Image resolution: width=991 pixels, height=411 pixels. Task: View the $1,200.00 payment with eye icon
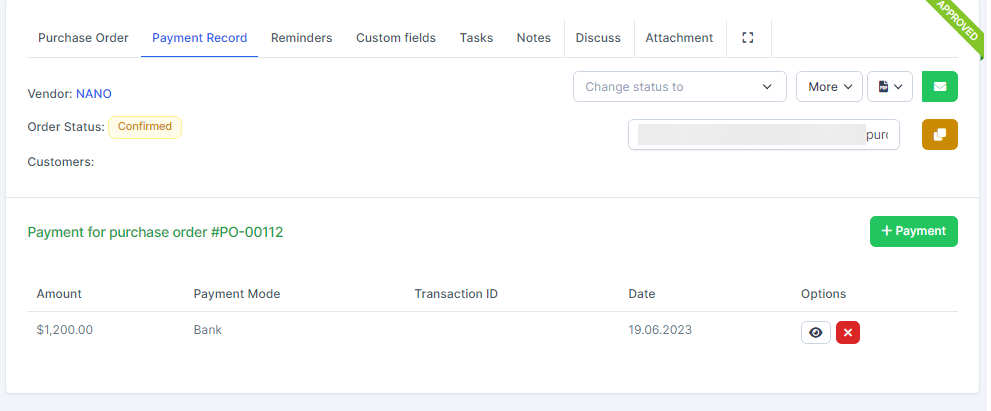coord(815,333)
